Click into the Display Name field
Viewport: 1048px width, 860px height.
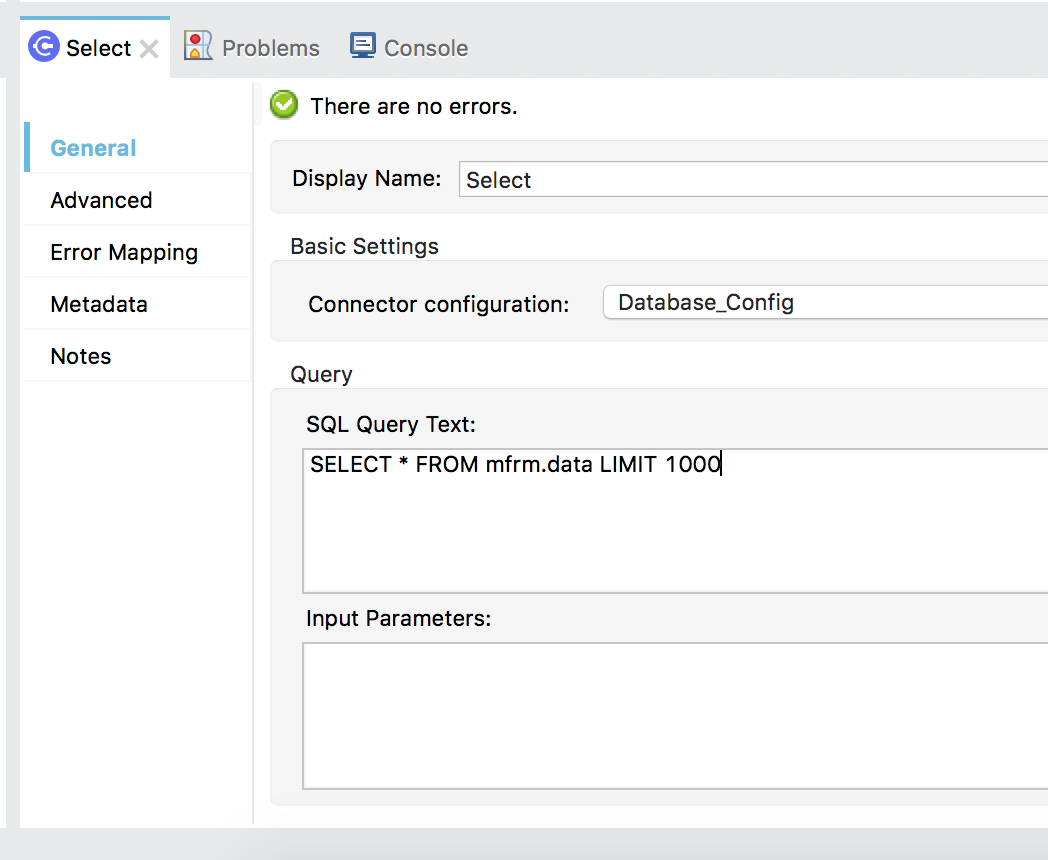(x=750, y=180)
